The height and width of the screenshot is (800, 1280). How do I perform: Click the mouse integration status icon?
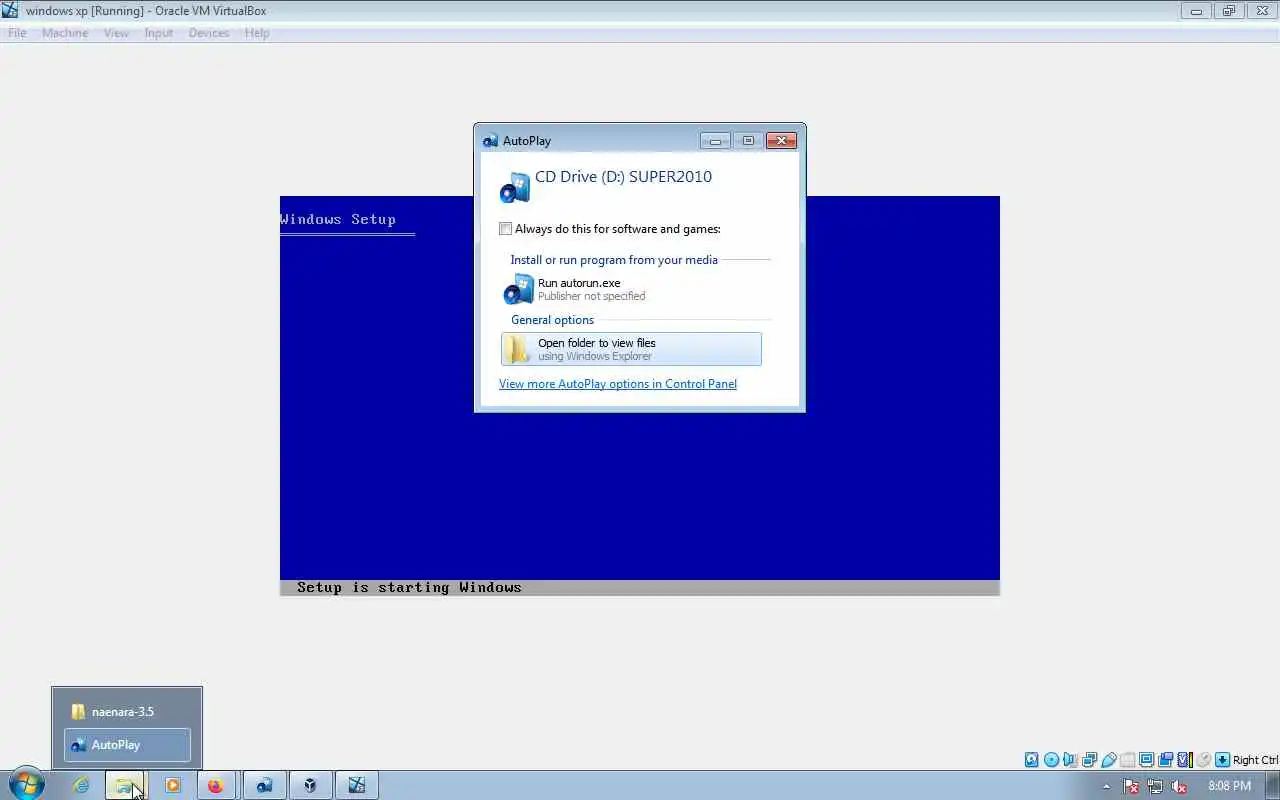1204,760
